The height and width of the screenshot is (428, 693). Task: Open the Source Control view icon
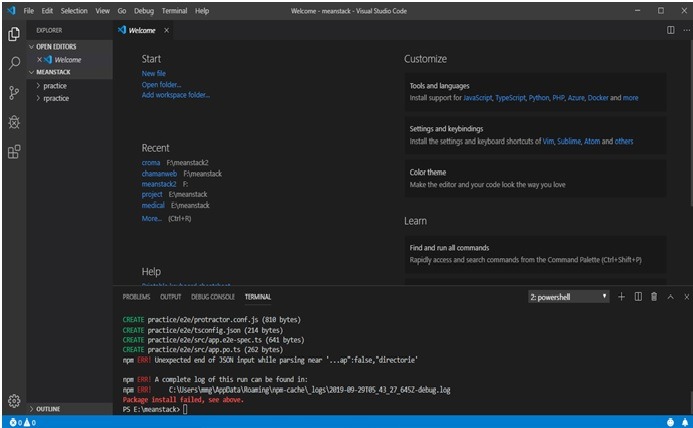pyautogui.click(x=14, y=92)
